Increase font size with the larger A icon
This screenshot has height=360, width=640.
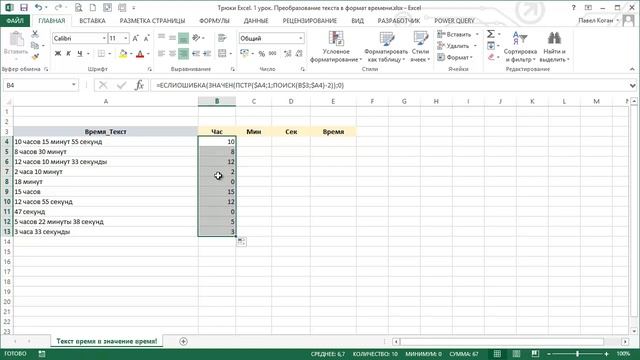tap(136, 38)
